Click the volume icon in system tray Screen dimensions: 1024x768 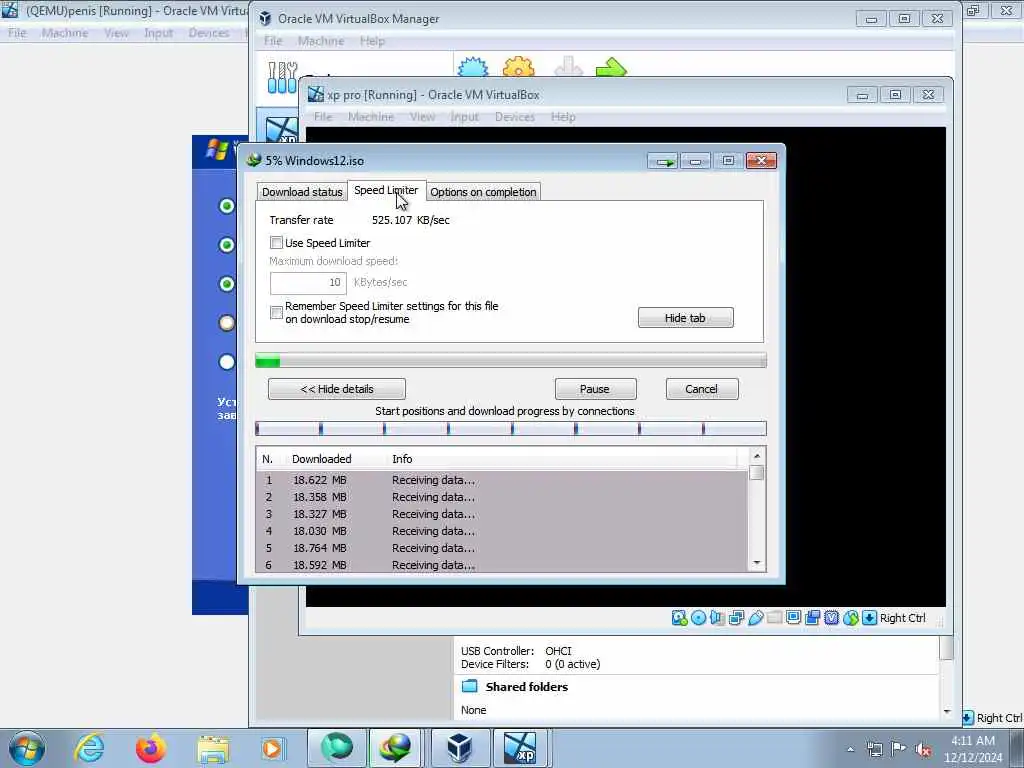923,749
